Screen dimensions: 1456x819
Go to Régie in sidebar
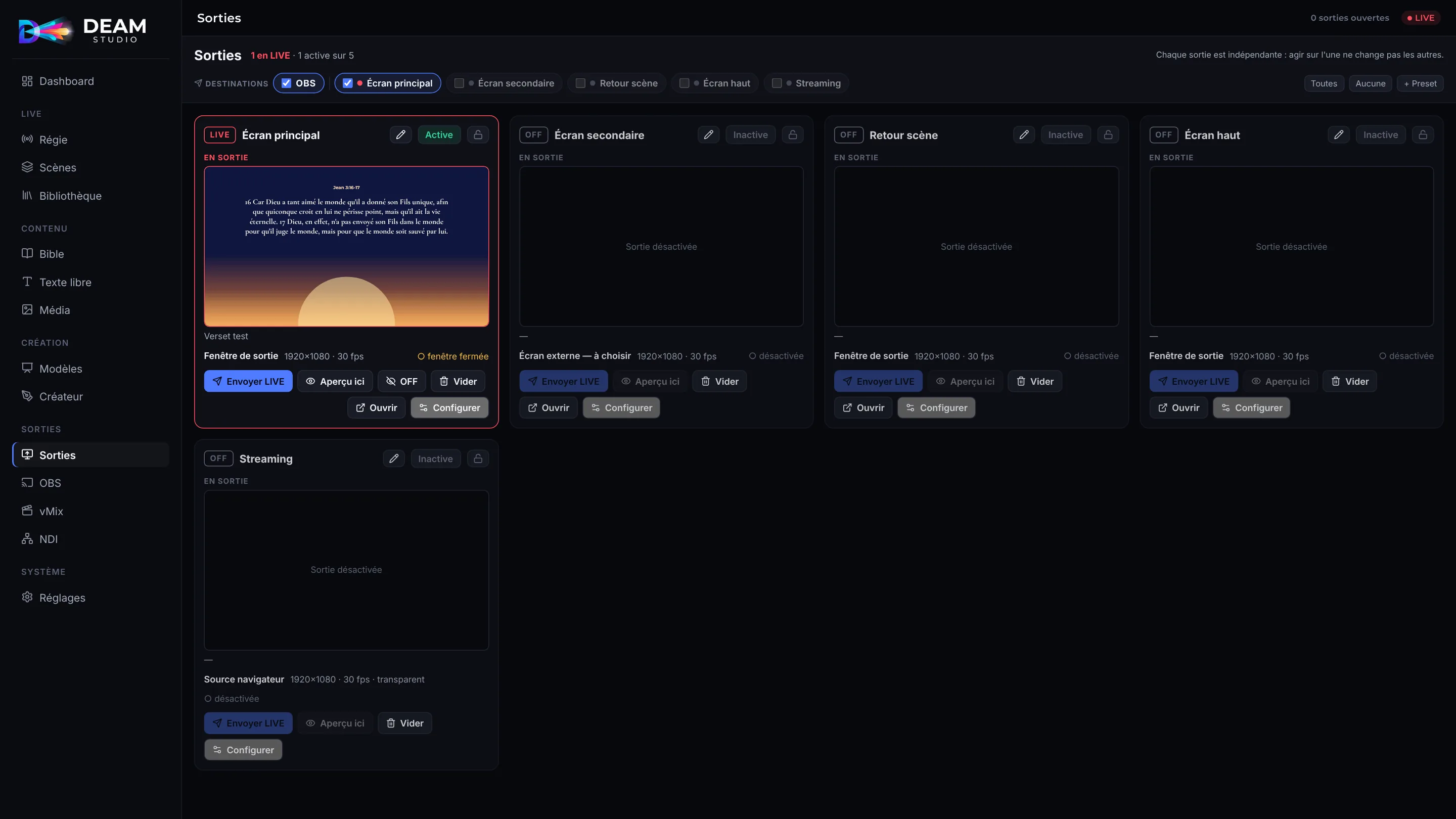(x=90, y=140)
